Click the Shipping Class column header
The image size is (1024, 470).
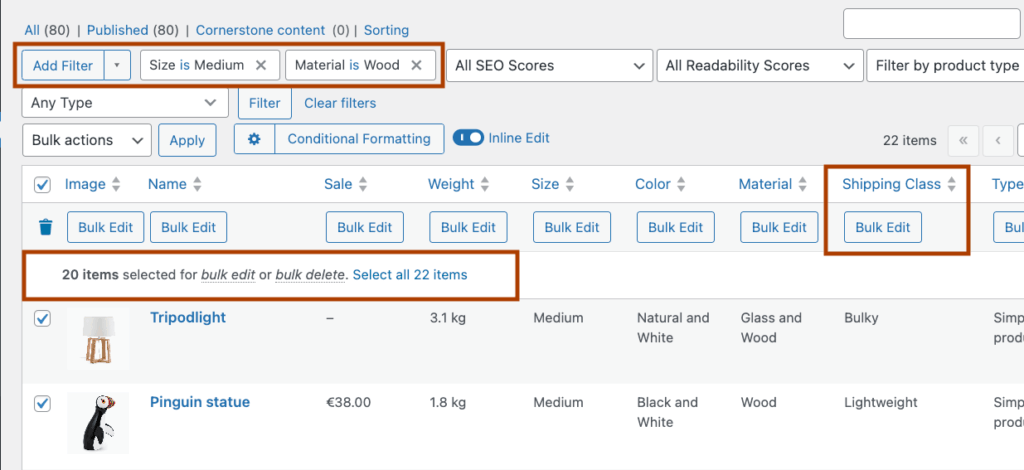pyautogui.click(x=891, y=185)
